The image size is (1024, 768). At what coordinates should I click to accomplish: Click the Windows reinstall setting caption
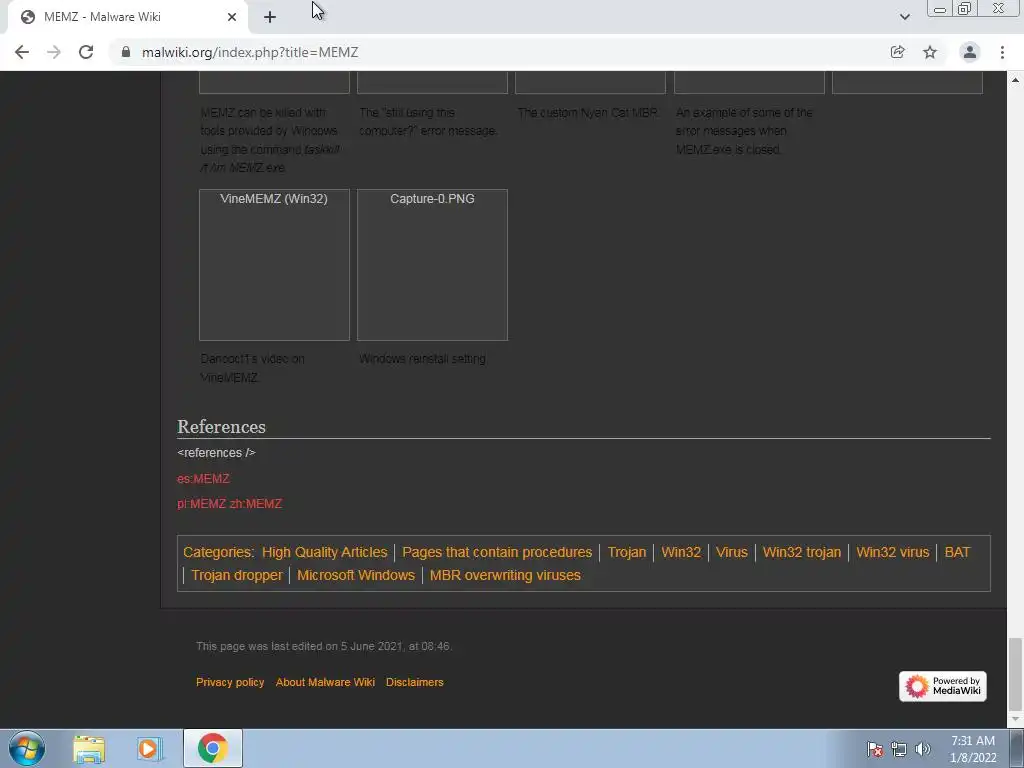(x=423, y=359)
